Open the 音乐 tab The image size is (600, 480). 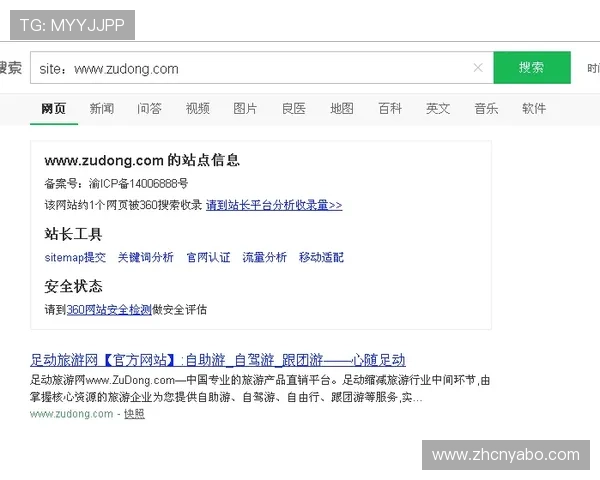coord(486,109)
